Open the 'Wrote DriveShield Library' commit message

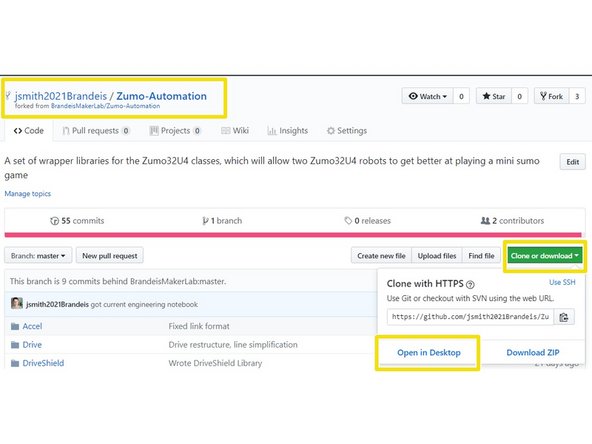[x=215, y=363]
